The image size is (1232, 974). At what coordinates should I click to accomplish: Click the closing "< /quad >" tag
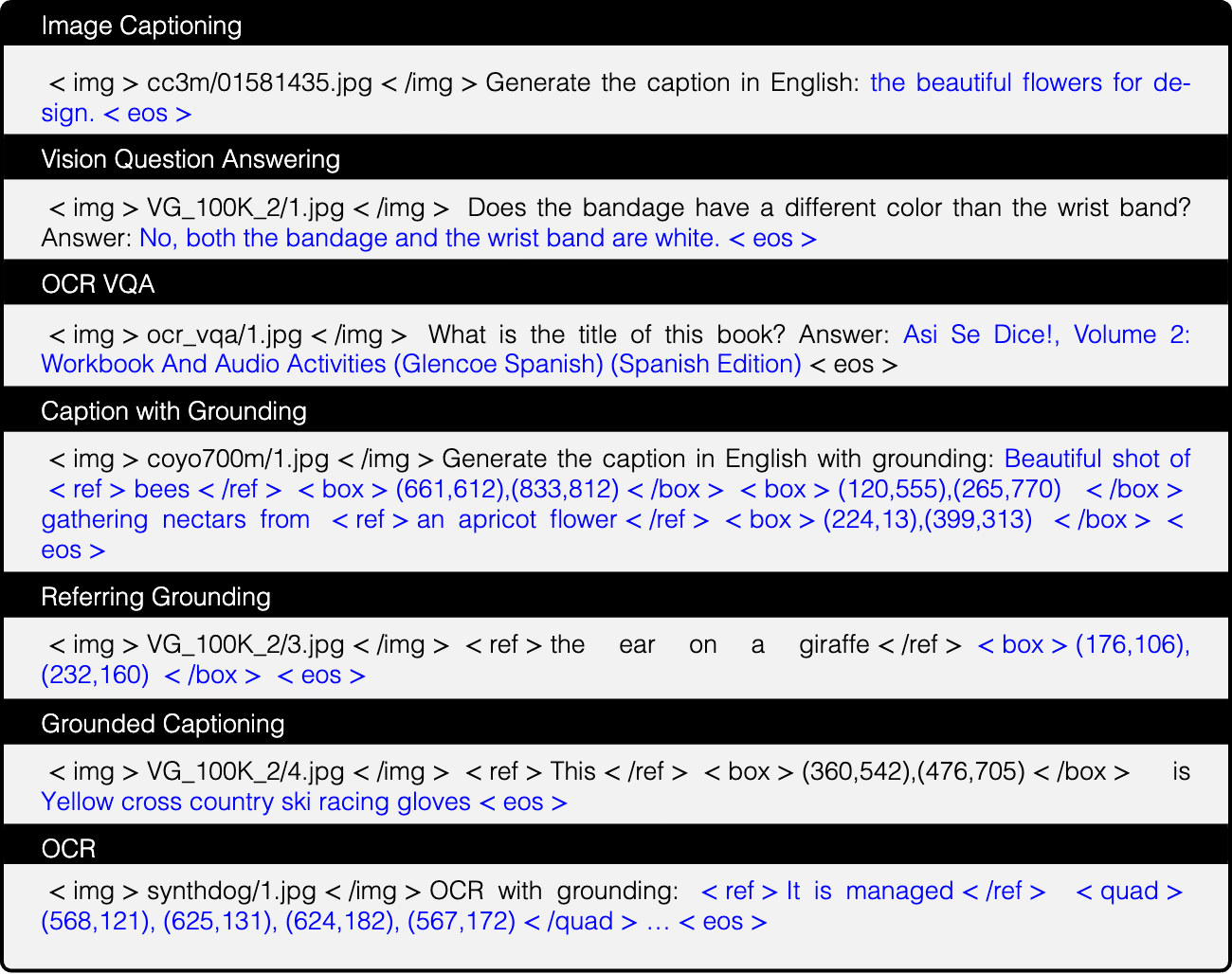click(x=580, y=922)
